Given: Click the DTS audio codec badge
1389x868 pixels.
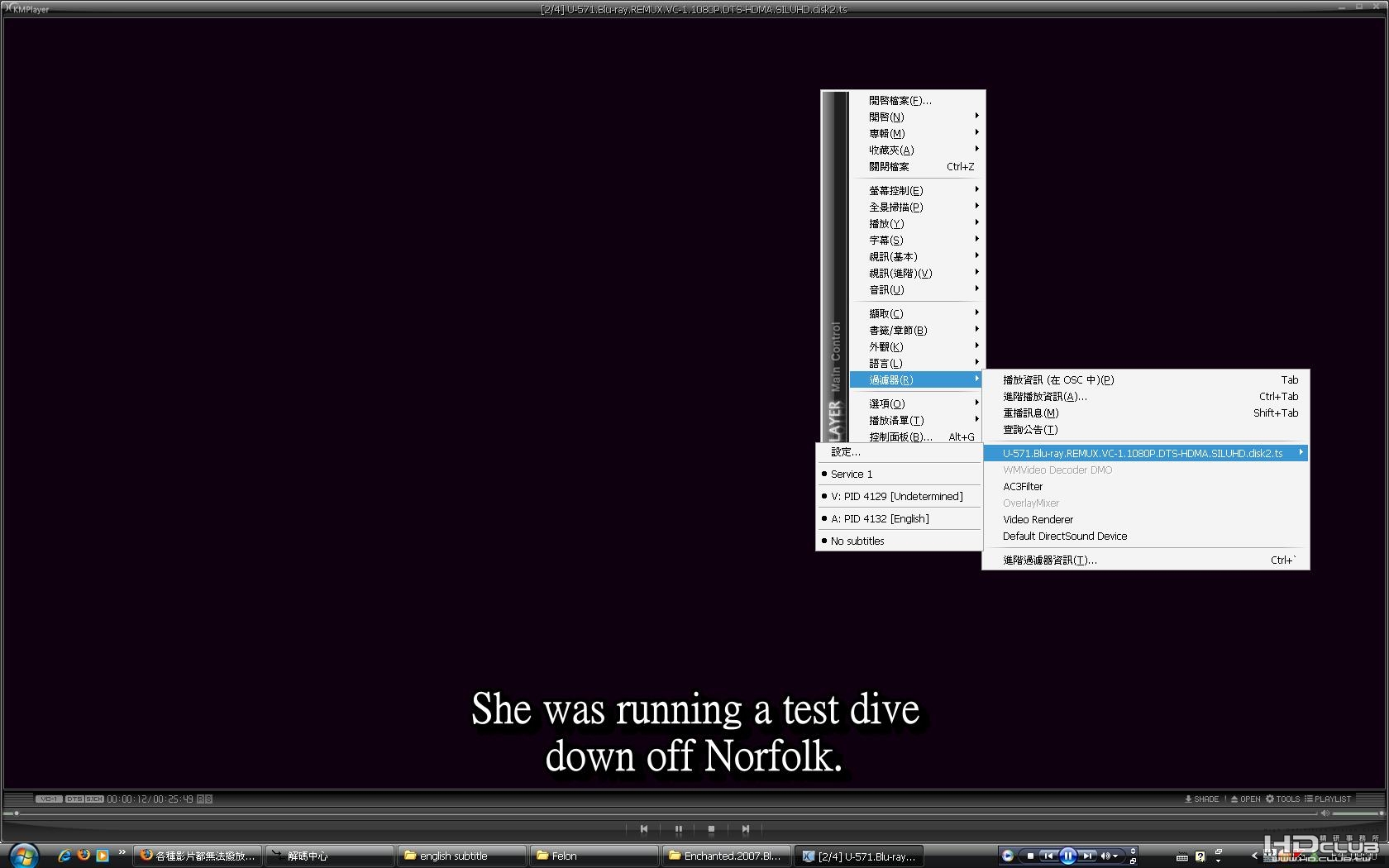Looking at the screenshot, I should (74, 799).
